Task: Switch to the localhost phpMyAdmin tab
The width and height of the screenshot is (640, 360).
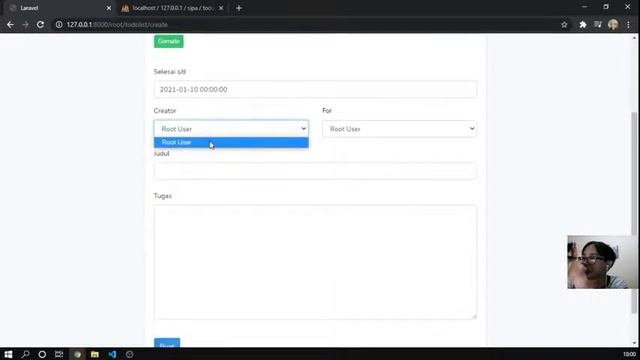Action: point(173,8)
